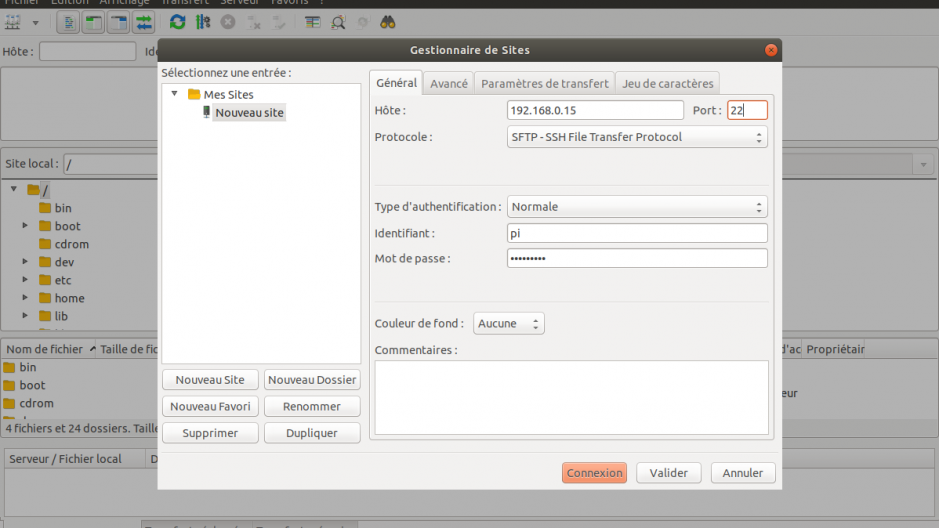Toggle directory comparison magnifier icon
Image resolution: width=939 pixels, height=528 pixels.
point(338,23)
